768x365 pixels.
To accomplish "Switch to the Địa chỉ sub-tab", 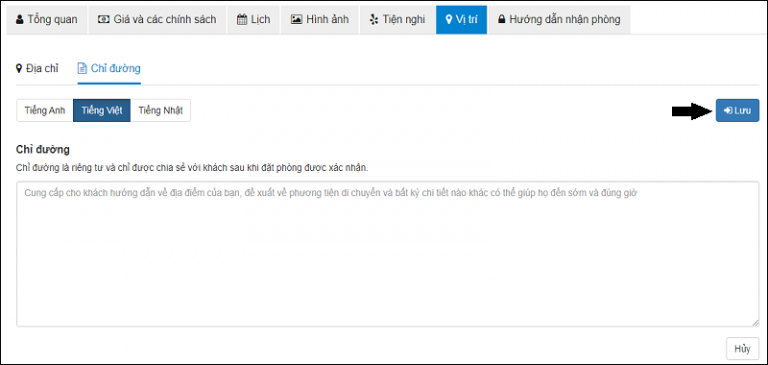I will [x=37, y=68].
